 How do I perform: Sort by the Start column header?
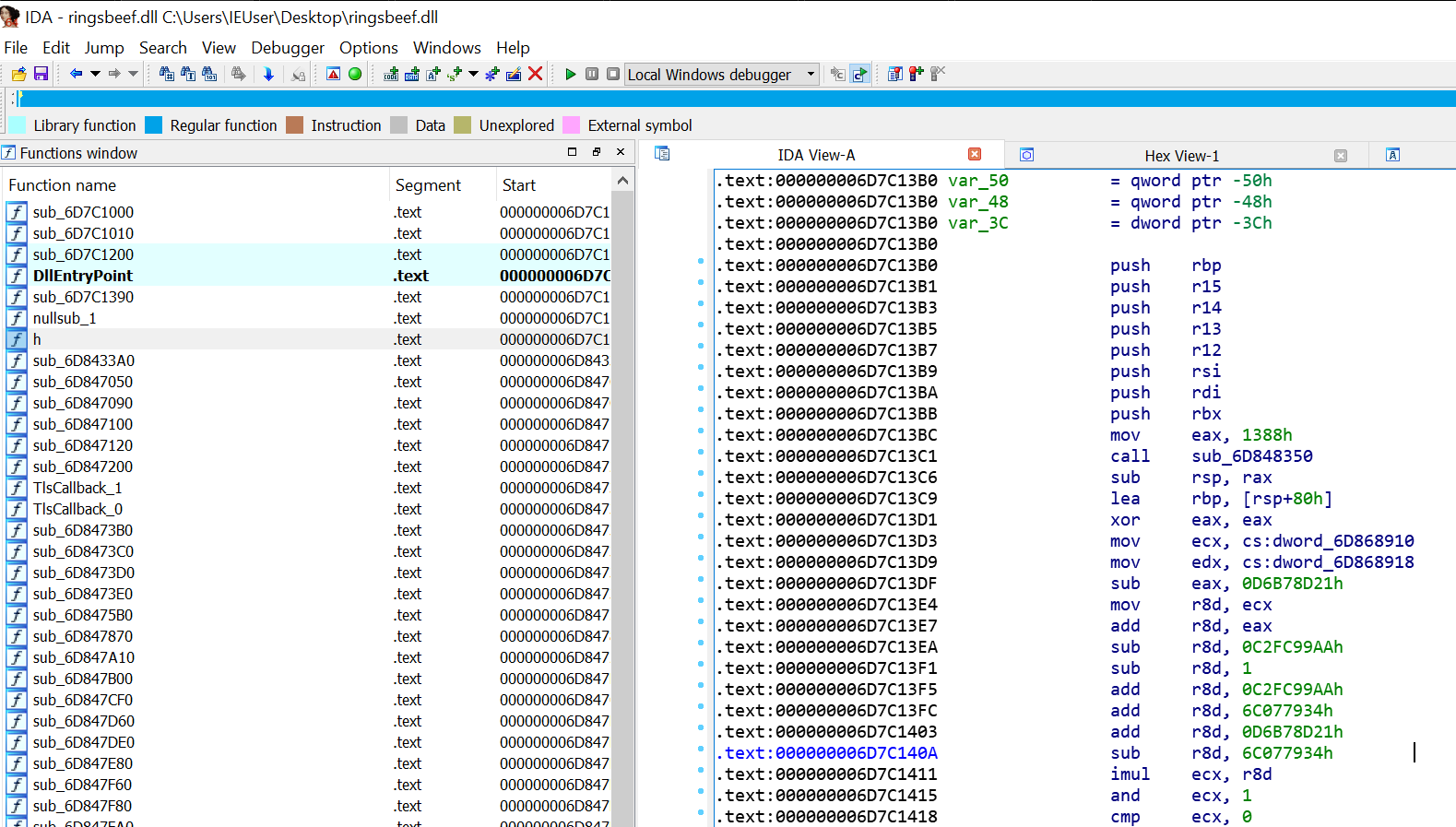tap(553, 185)
